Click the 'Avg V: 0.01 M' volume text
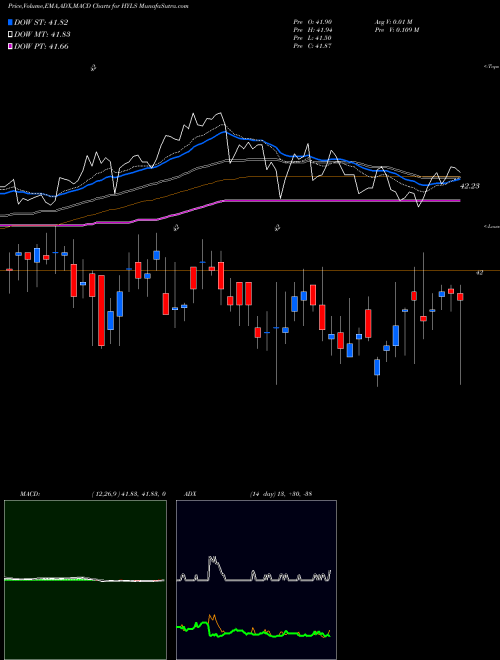500x660 pixels. [393, 22]
